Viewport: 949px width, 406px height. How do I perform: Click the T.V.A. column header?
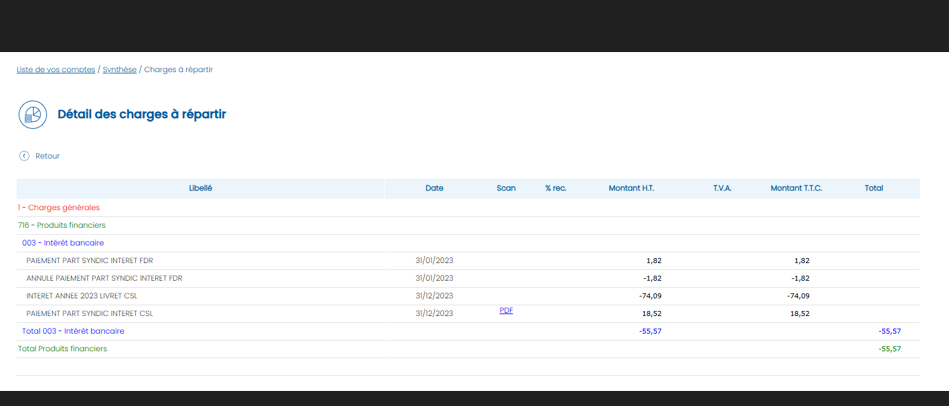tap(722, 188)
